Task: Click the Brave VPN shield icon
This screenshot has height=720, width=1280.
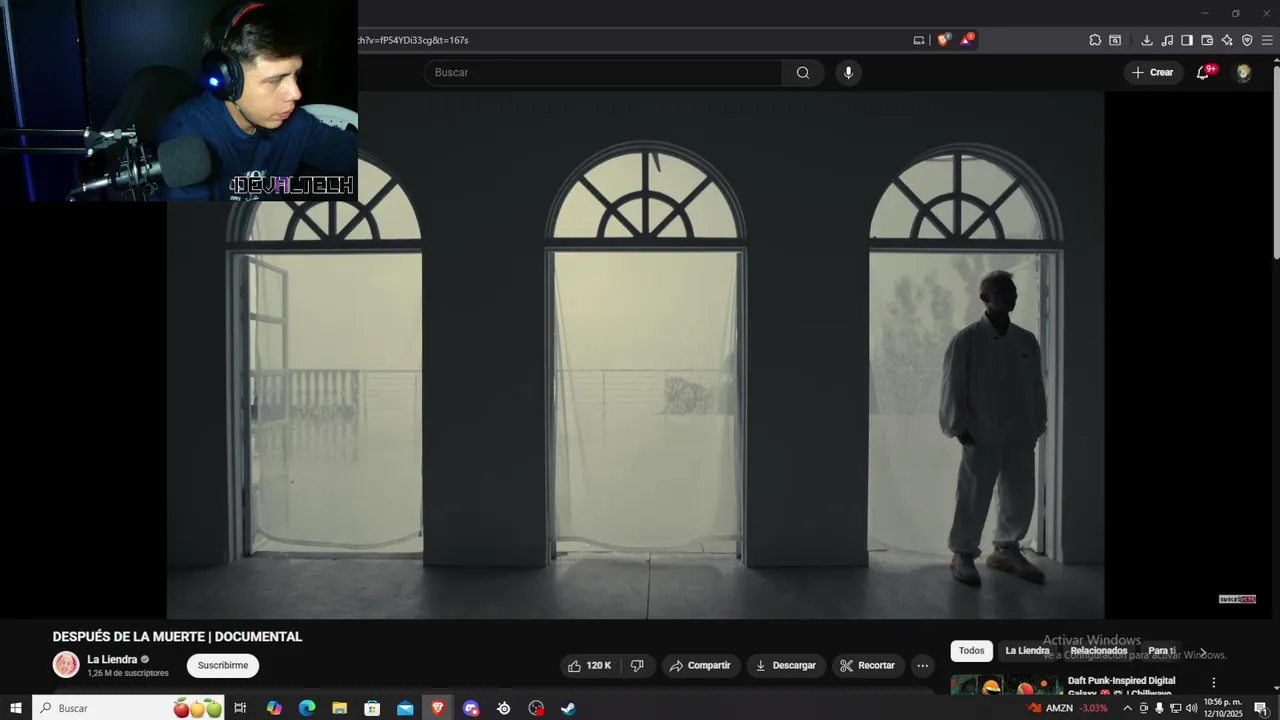Action: click(1247, 40)
